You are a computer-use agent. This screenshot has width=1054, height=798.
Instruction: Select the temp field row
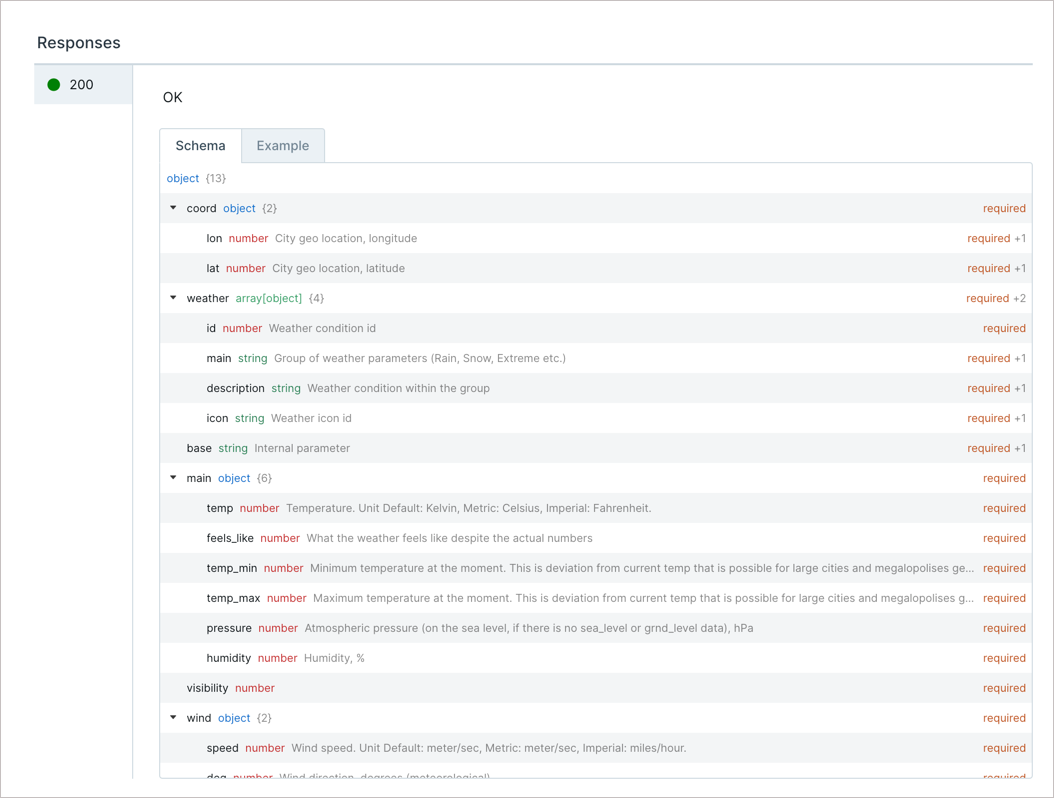click(x=219, y=508)
